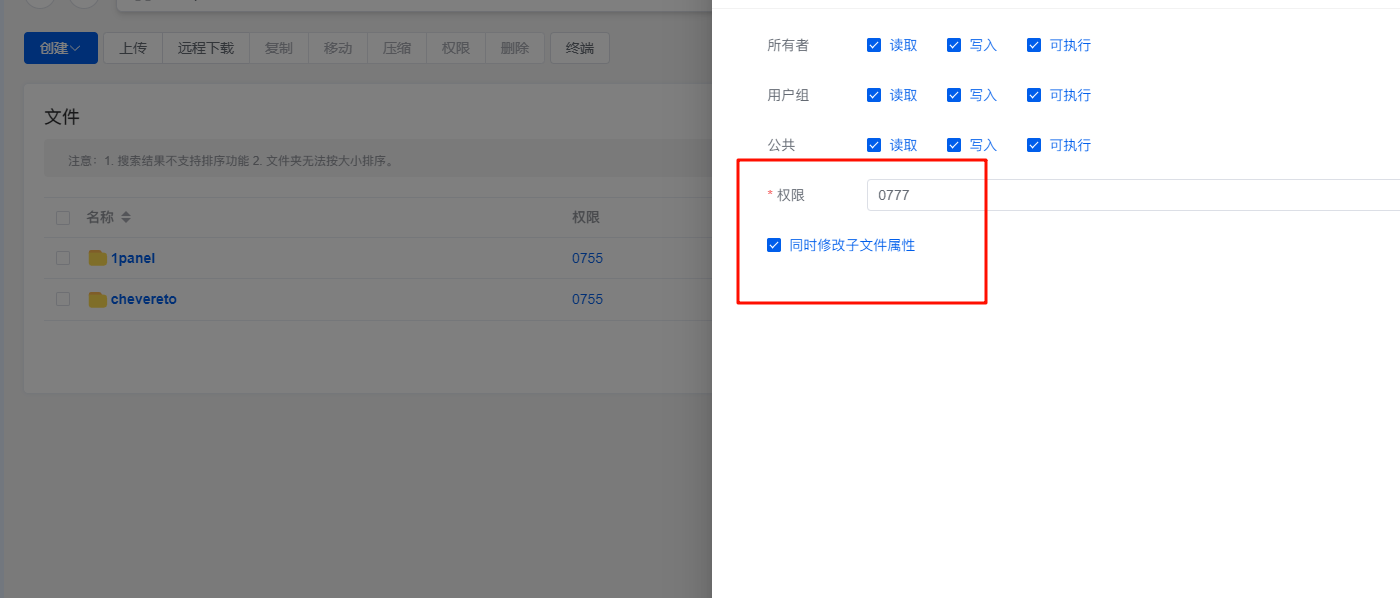Click the 公共 label
The width and height of the screenshot is (1400, 598).
pos(781,145)
